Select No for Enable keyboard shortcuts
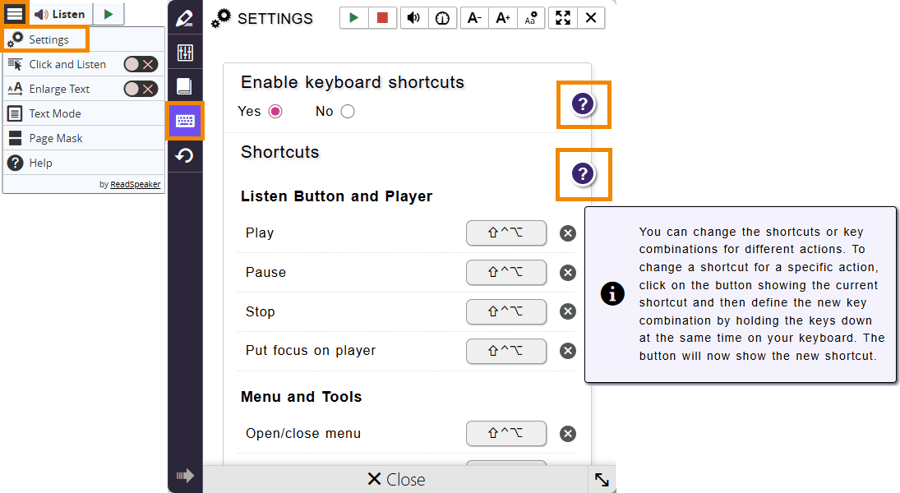 pos(347,111)
